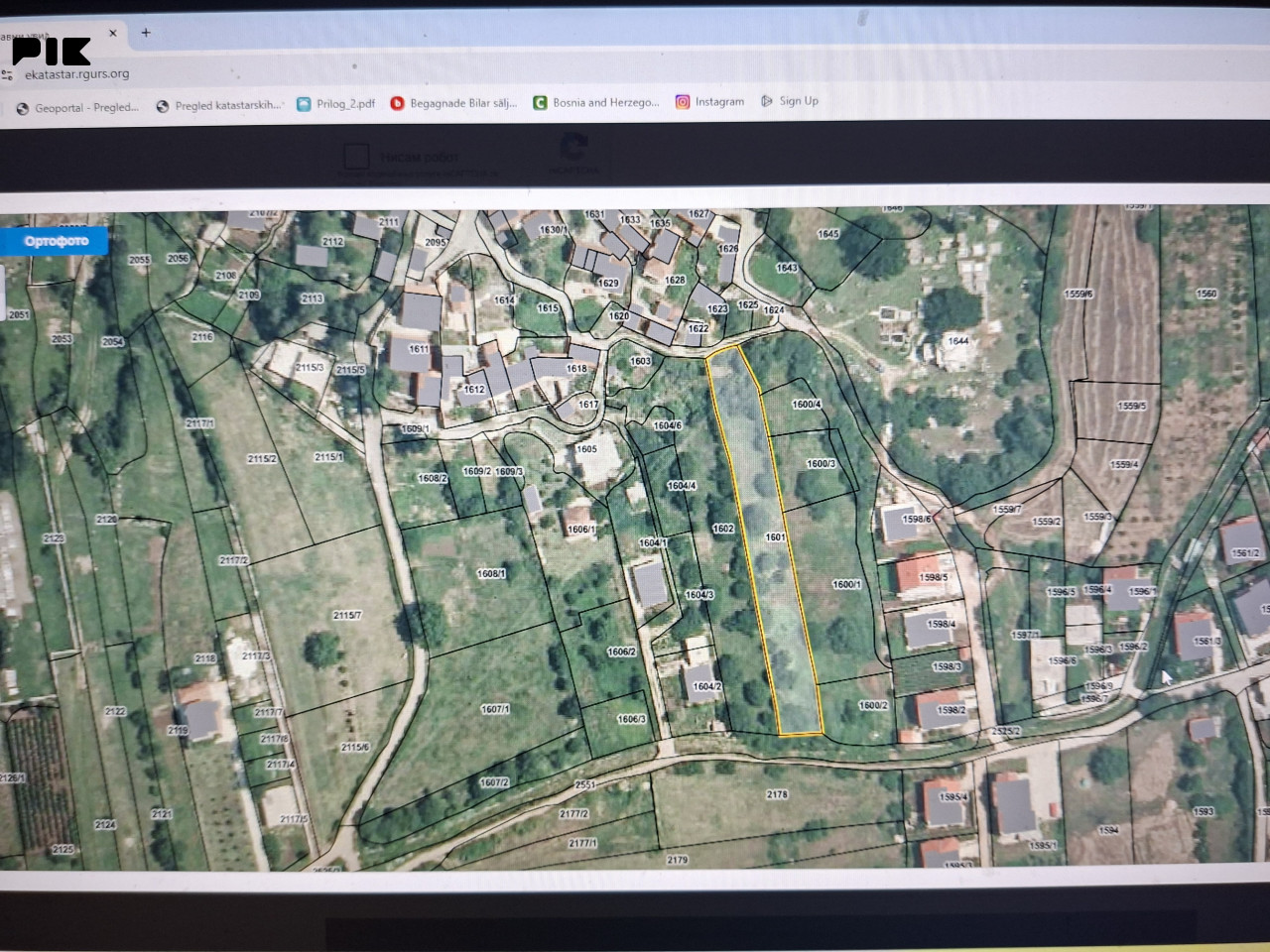Viewport: 1270px width, 952px height.
Task: Select parcel 2115/2 on the map
Action: point(262,459)
